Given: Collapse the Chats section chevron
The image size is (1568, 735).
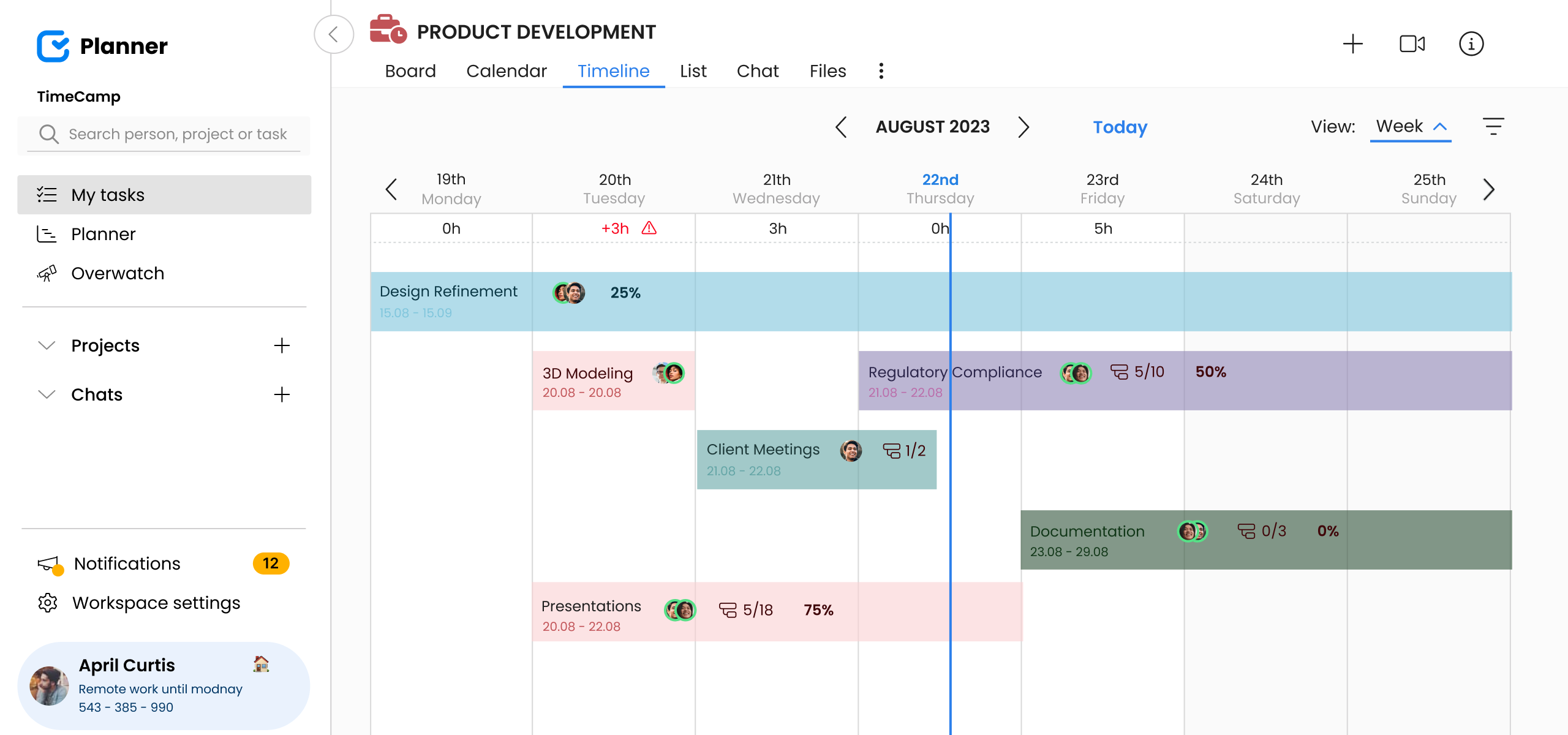Looking at the screenshot, I should tap(47, 394).
